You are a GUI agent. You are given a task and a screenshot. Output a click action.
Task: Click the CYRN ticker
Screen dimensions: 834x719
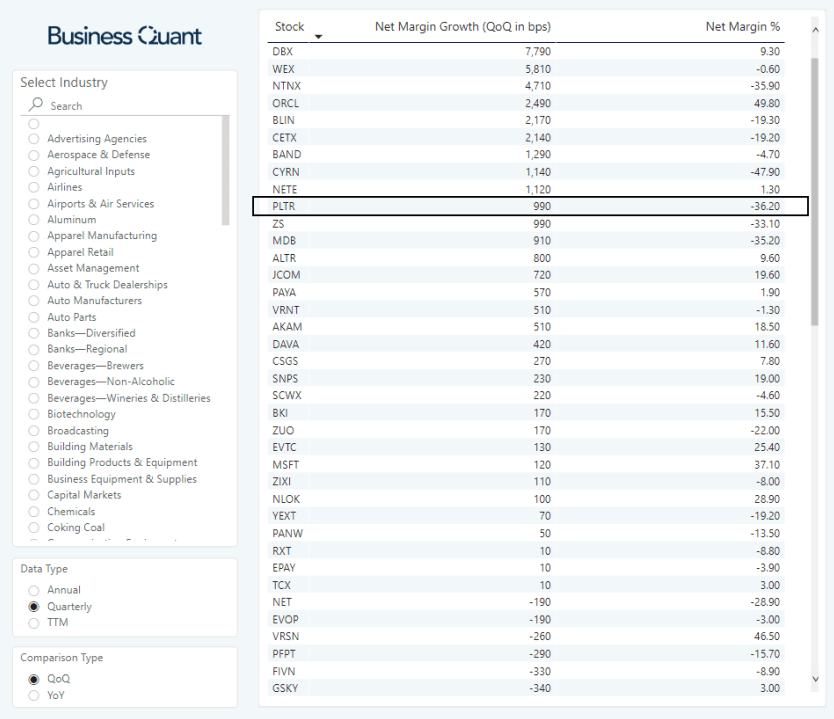click(x=286, y=172)
